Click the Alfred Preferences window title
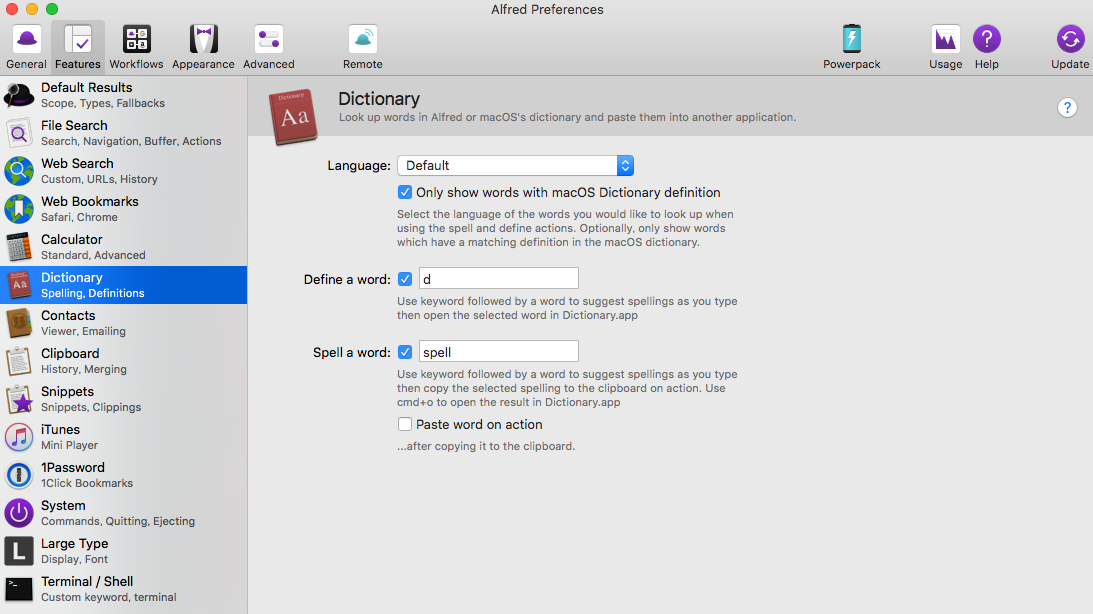Screen dimensions: 1093x614 click(x=547, y=10)
